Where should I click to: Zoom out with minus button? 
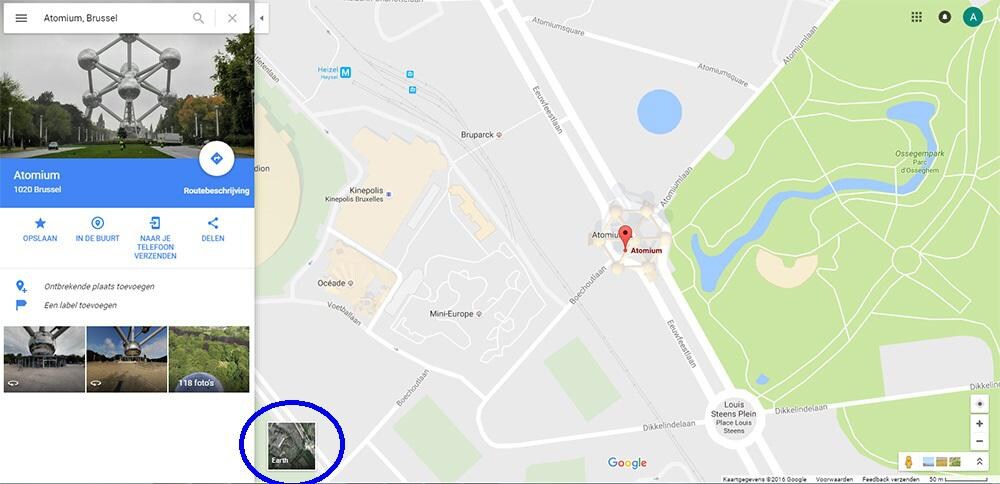[980, 441]
